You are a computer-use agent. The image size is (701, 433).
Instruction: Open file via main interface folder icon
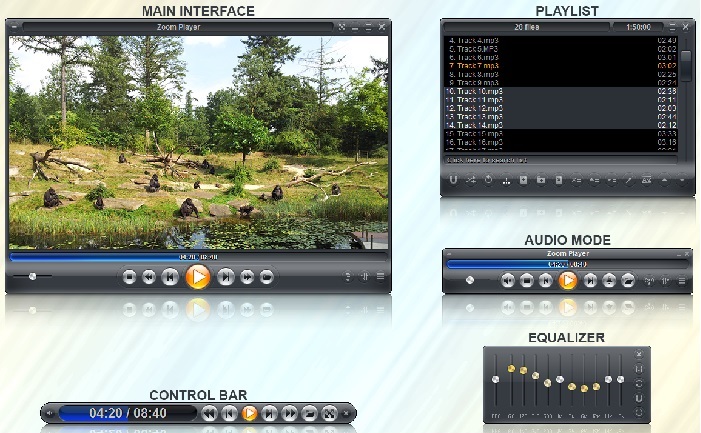(266, 277)
